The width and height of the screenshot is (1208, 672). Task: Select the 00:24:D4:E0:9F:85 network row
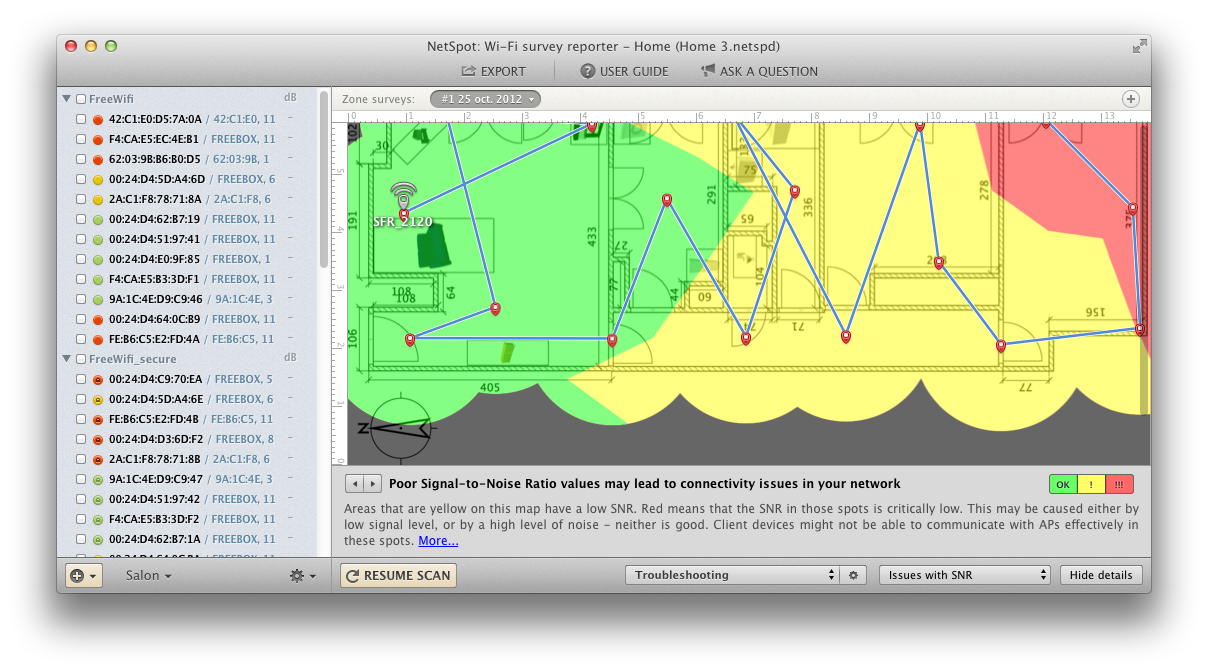(187, 259)
